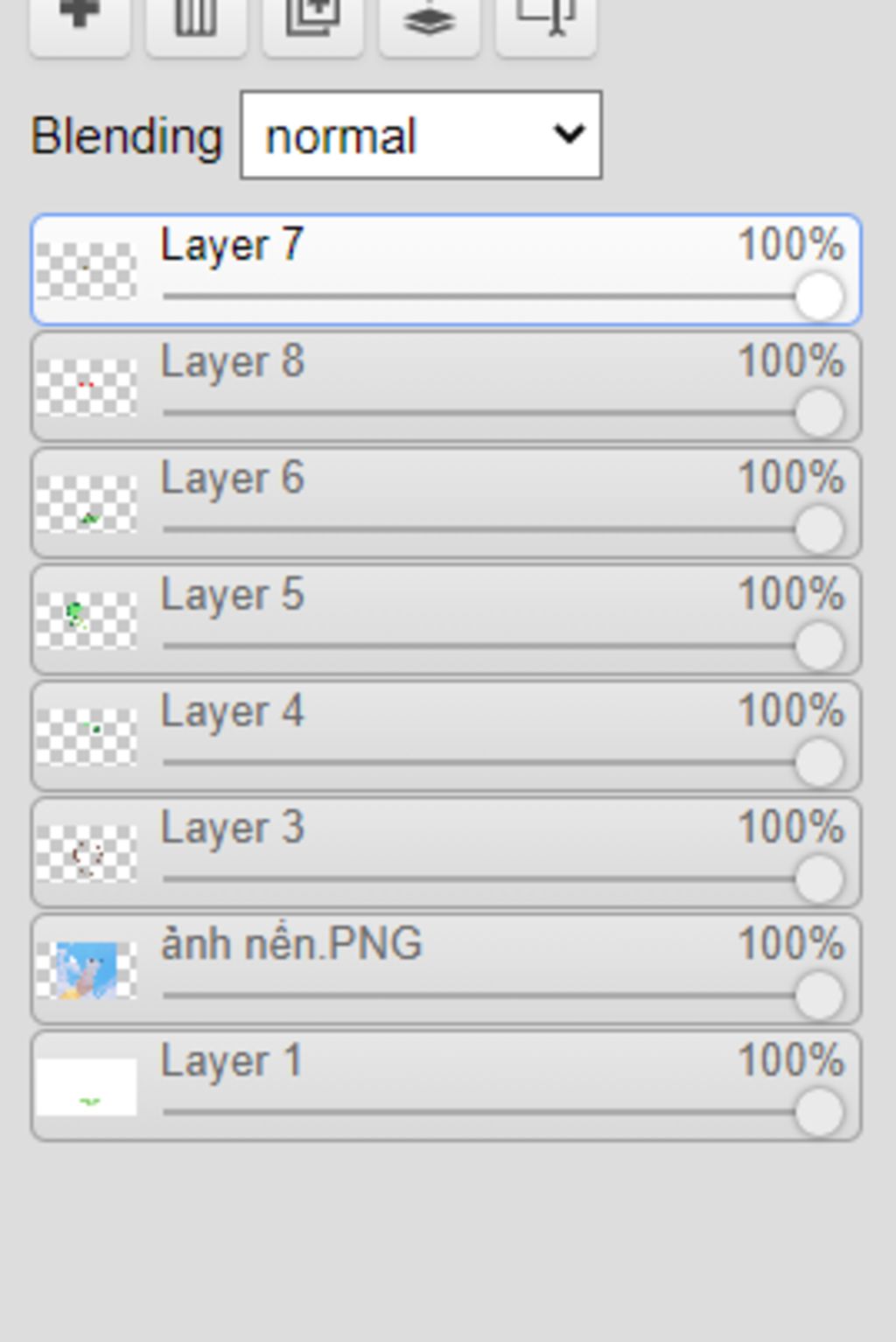Click the Layer 7 opacity slider handle

[x=819, y=297]
